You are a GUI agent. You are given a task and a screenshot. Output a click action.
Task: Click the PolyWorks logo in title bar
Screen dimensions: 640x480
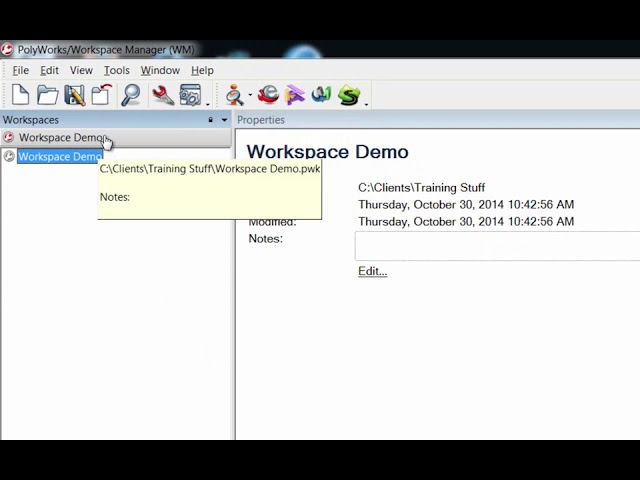point(7,50)
